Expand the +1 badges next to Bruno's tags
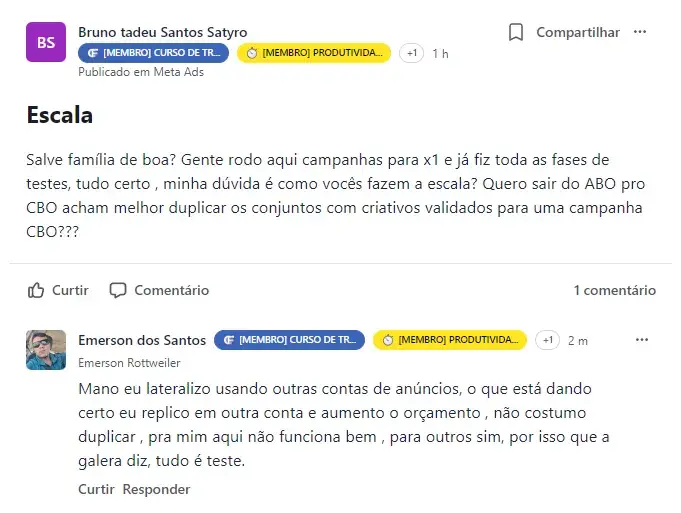Screen dimensions: 681x513 pyautogui.click(x=411, y=53)
